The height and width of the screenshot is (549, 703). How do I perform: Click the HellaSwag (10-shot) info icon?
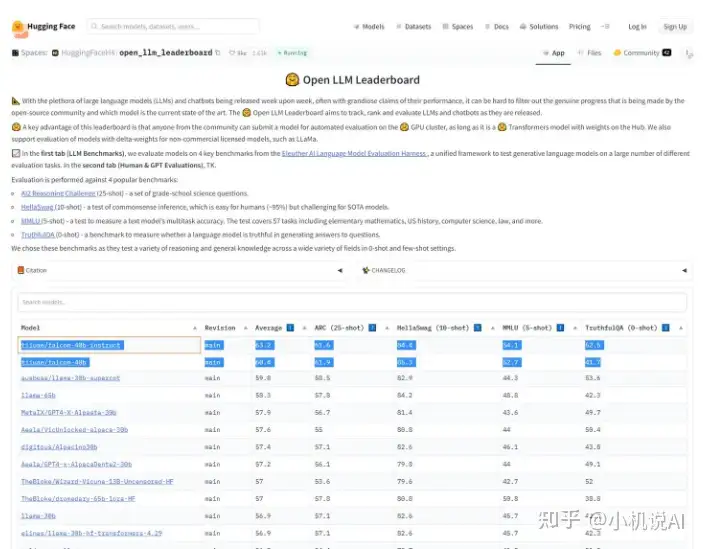(477, 328)
